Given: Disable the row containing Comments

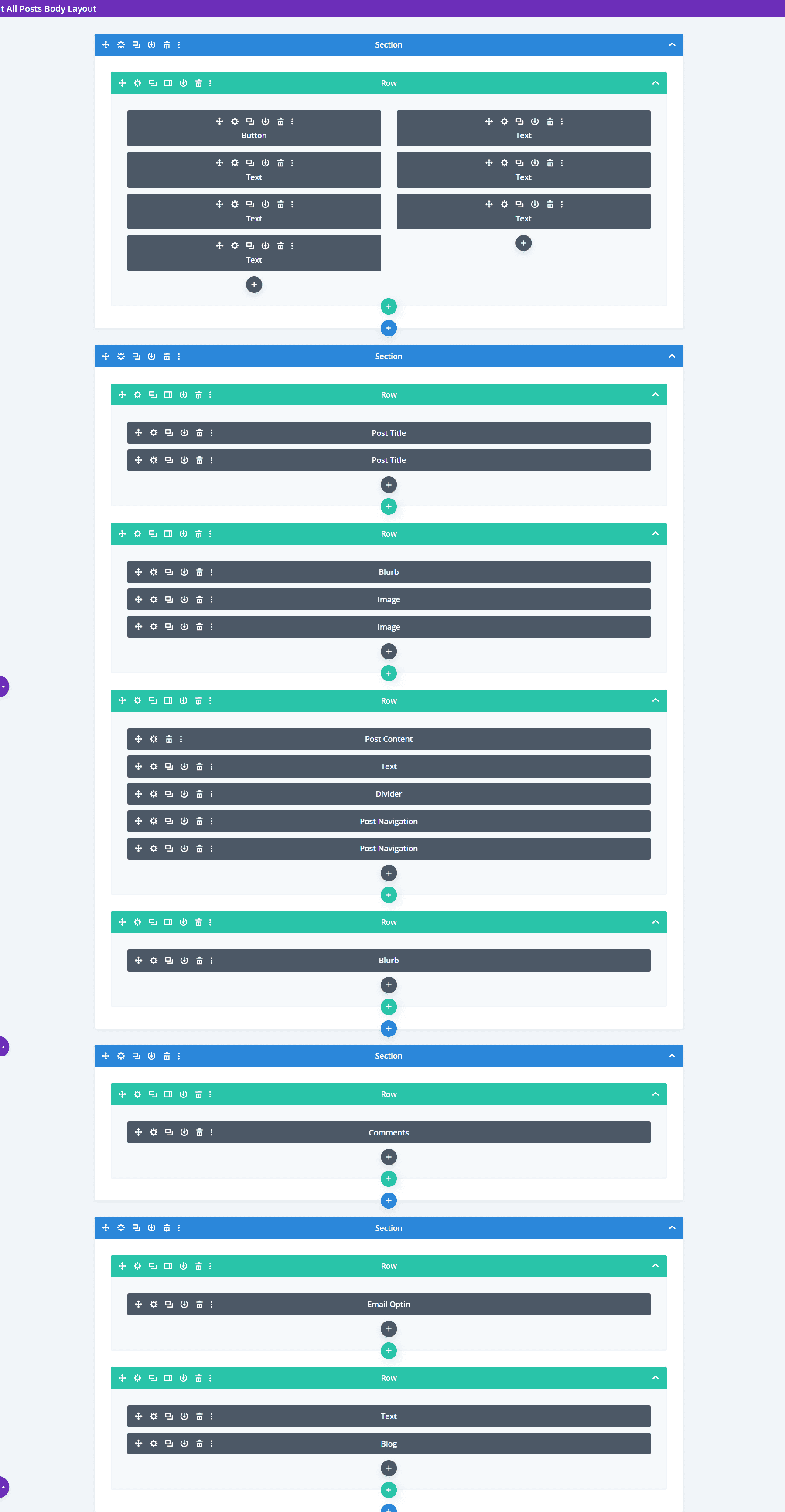Looking at the screenshot, I should click(x=183, y=1094).
